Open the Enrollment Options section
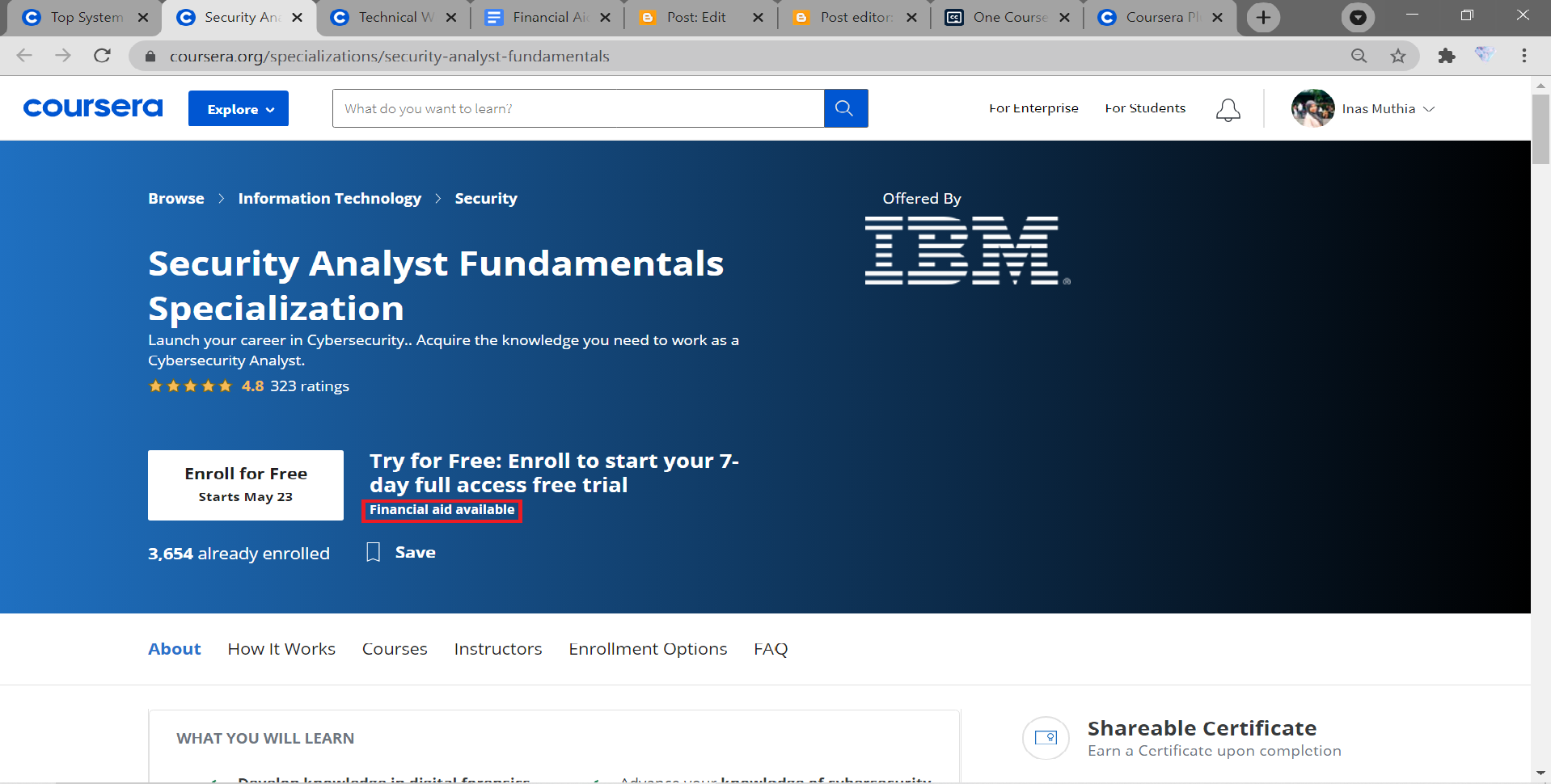Viewport: 1551px width, 784px height. point(648,649)
